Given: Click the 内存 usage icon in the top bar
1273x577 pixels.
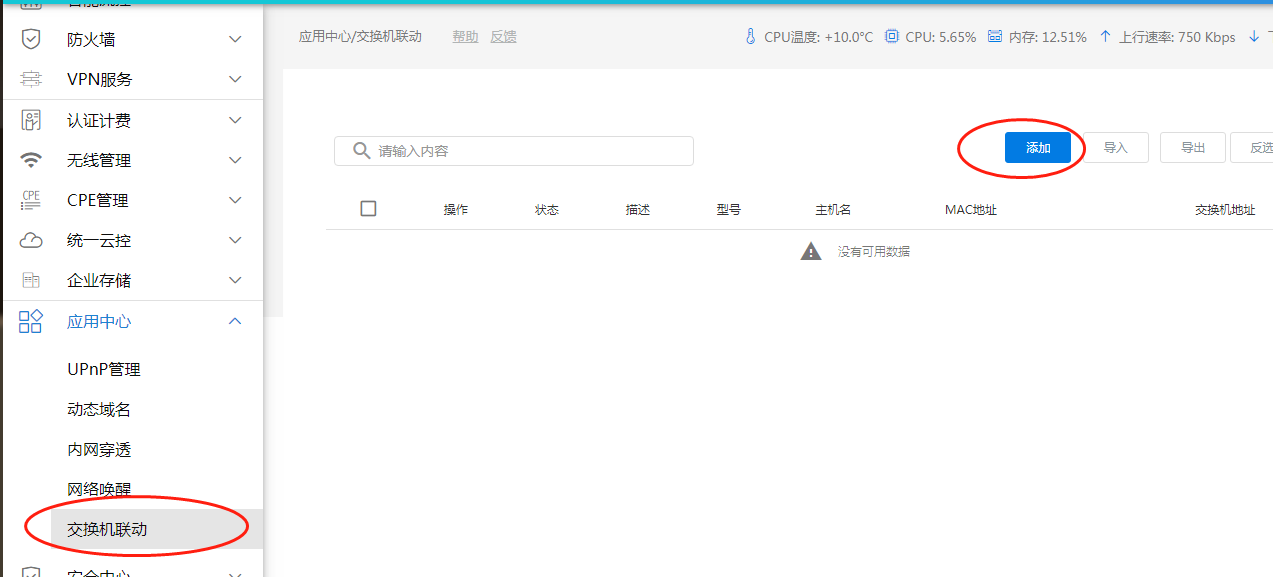Looking at the screenshot, I should [994, 36].
